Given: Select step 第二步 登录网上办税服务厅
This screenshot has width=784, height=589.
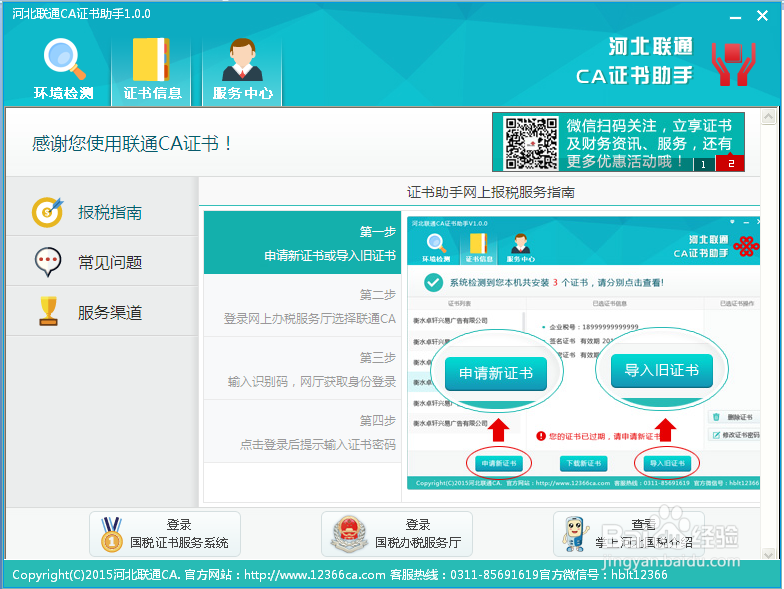Looking at the screenshot, I should coord(302,306).
